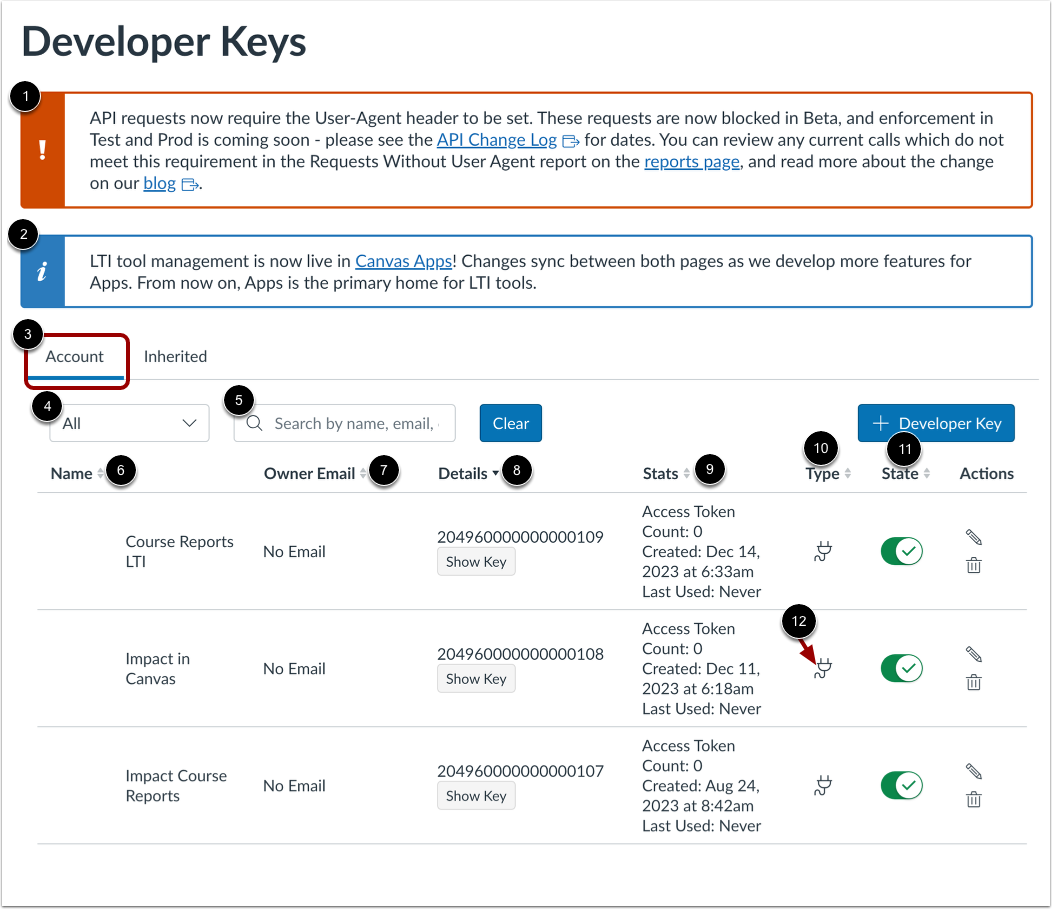The width and height of the screenshot is (1052, 909).
Task: Toggle Impact Course Reports state off
Action: [901, 785]
